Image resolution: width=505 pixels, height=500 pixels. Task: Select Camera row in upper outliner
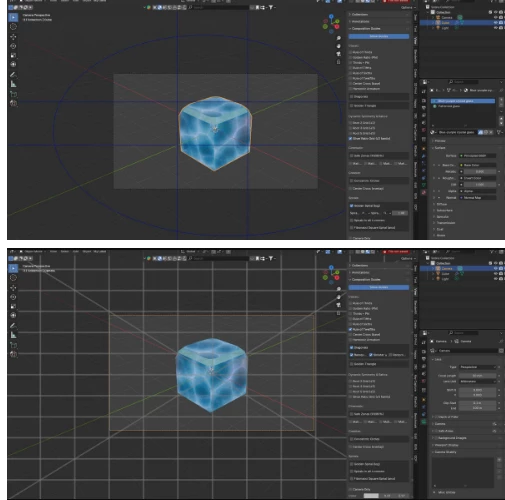pos(462,17)
